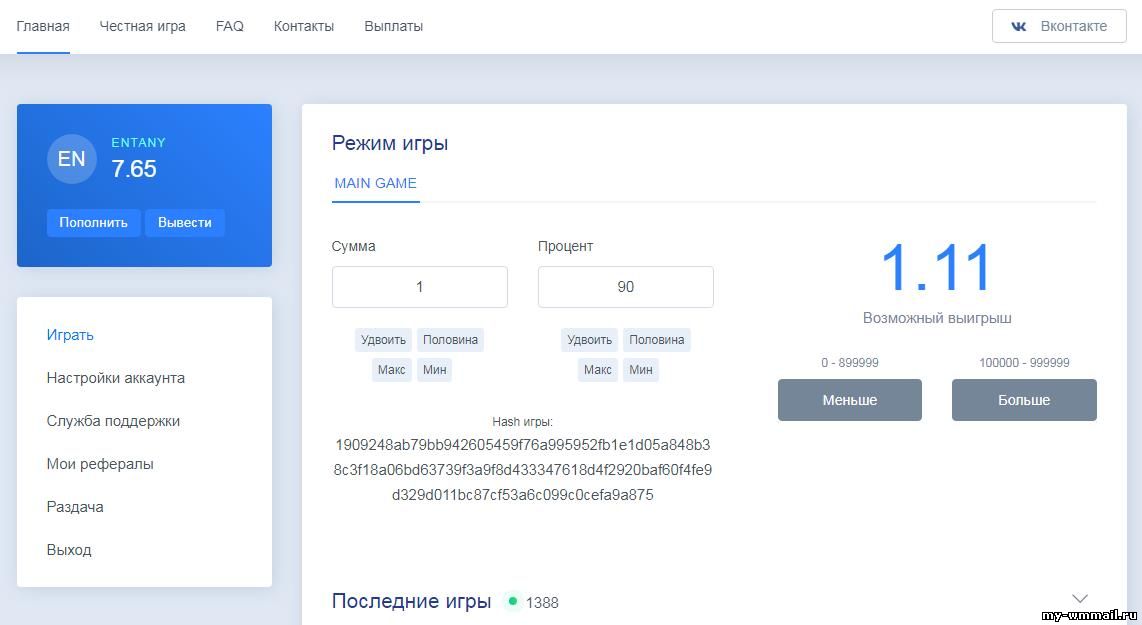Open Играть in the sidebar
Image resolution: width=1142 pixels, height=625 pixels.
point(70,335)
